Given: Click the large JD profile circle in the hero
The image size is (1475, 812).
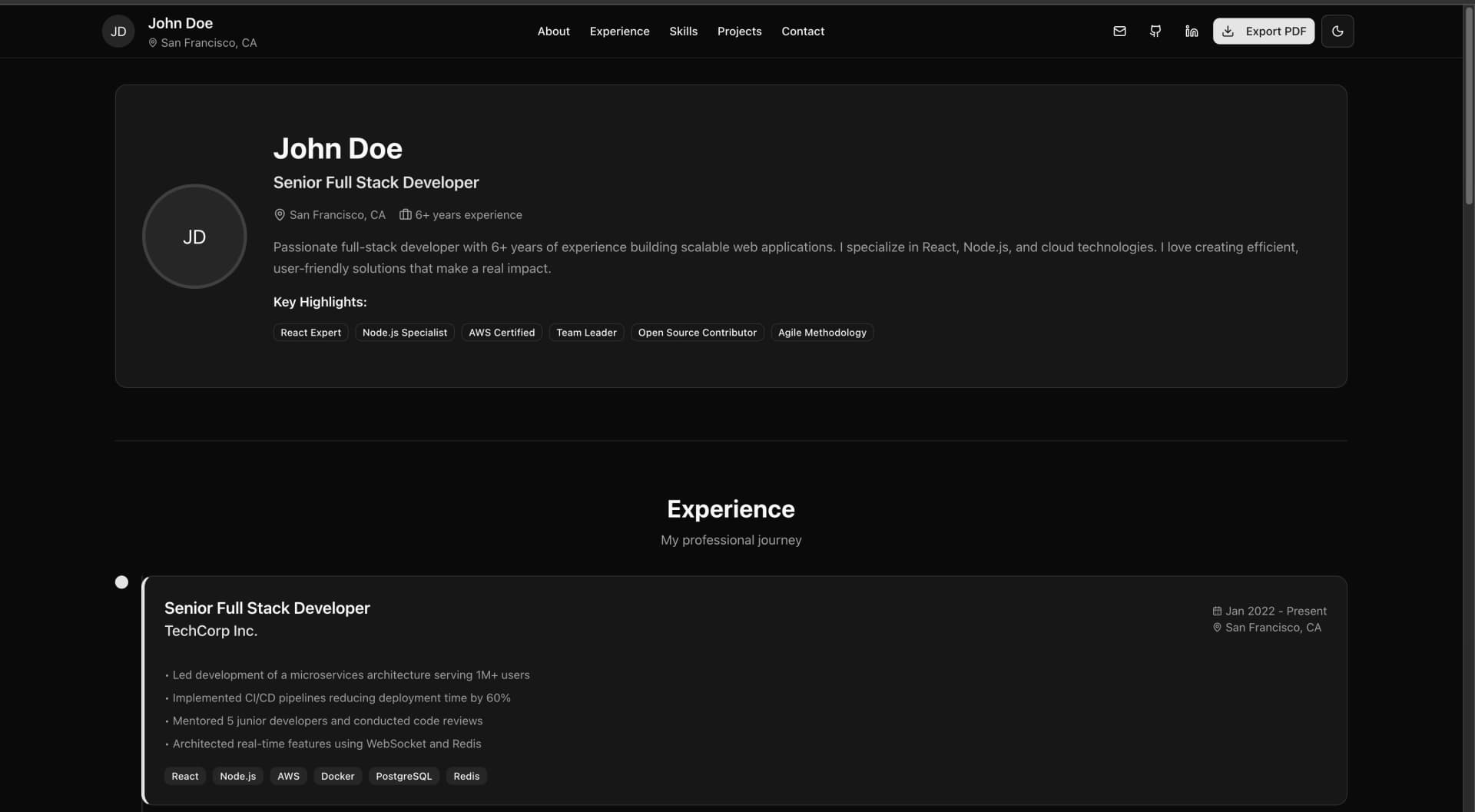Looking at the screenshot, I should point(194,236).
